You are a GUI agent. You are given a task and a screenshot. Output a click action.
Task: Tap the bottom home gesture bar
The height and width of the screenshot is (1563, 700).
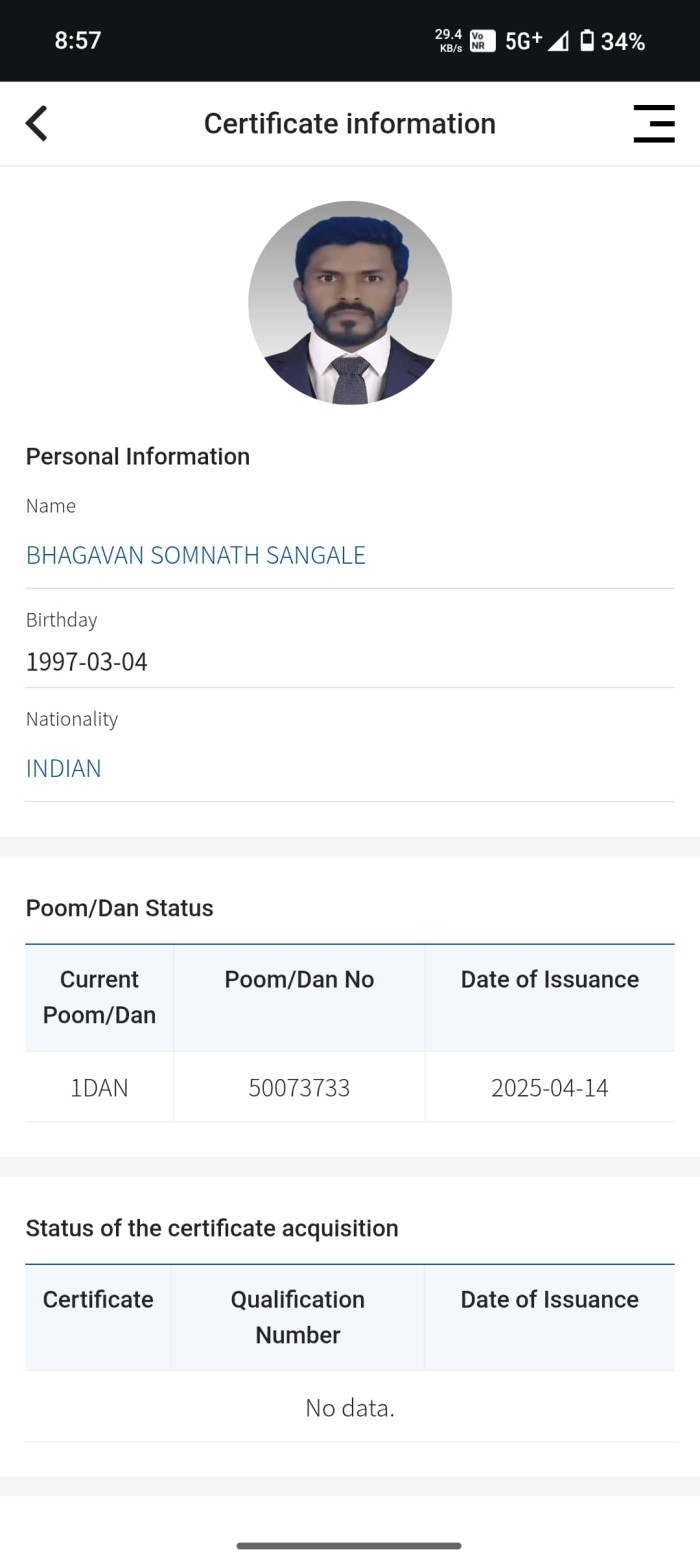click(x=349, y=1546)
